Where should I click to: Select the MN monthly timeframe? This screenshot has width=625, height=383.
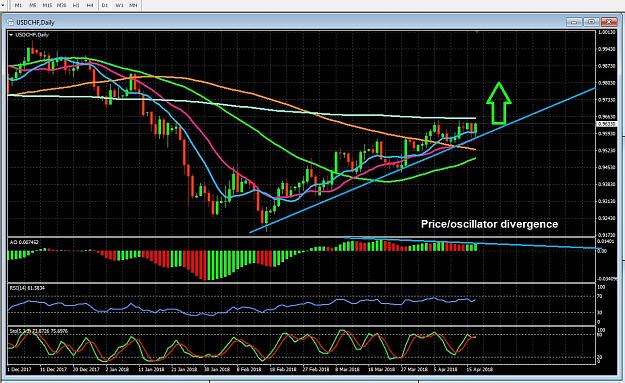click(x=133, y=5)
